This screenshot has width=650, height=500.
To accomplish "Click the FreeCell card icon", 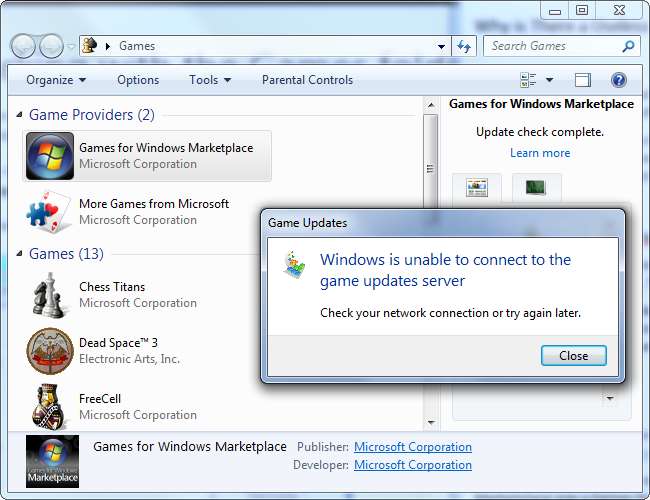I will (x=49, y=407).
